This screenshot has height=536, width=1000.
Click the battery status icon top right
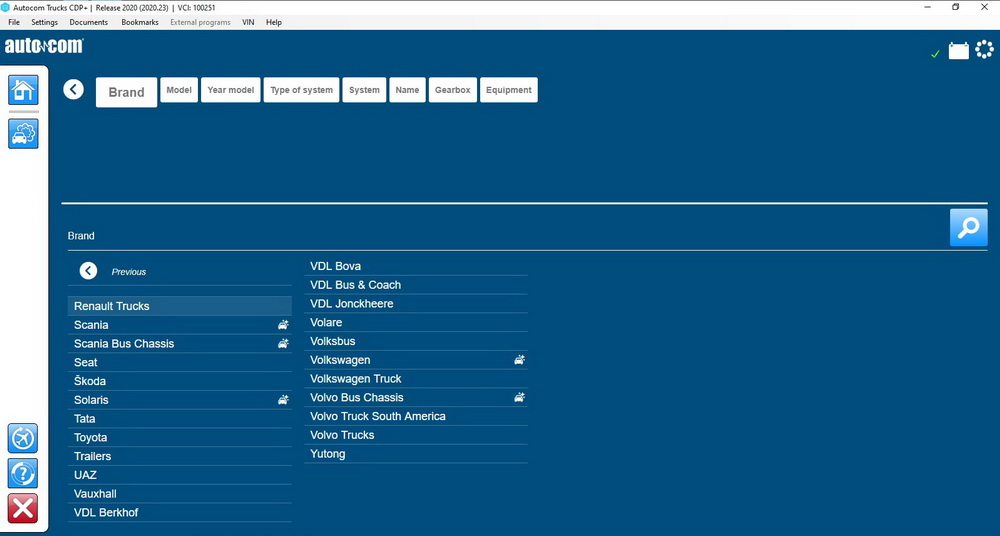(x=958, y=51)
